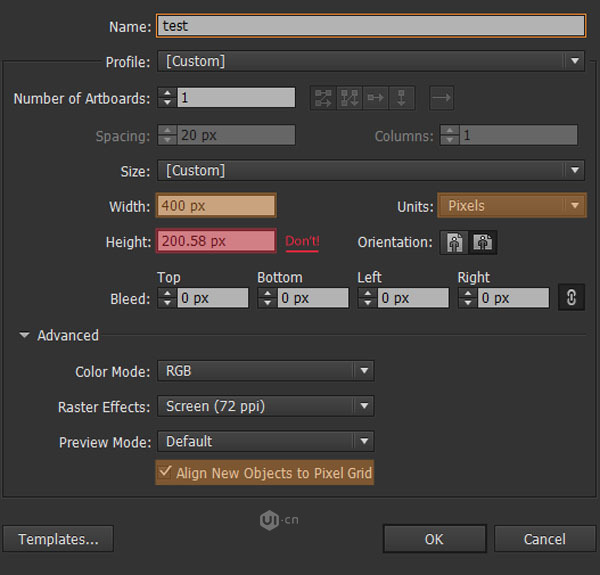600x575 pixels.
Task: Set portrait orientation icon
Action: click(x=454, y=243)
